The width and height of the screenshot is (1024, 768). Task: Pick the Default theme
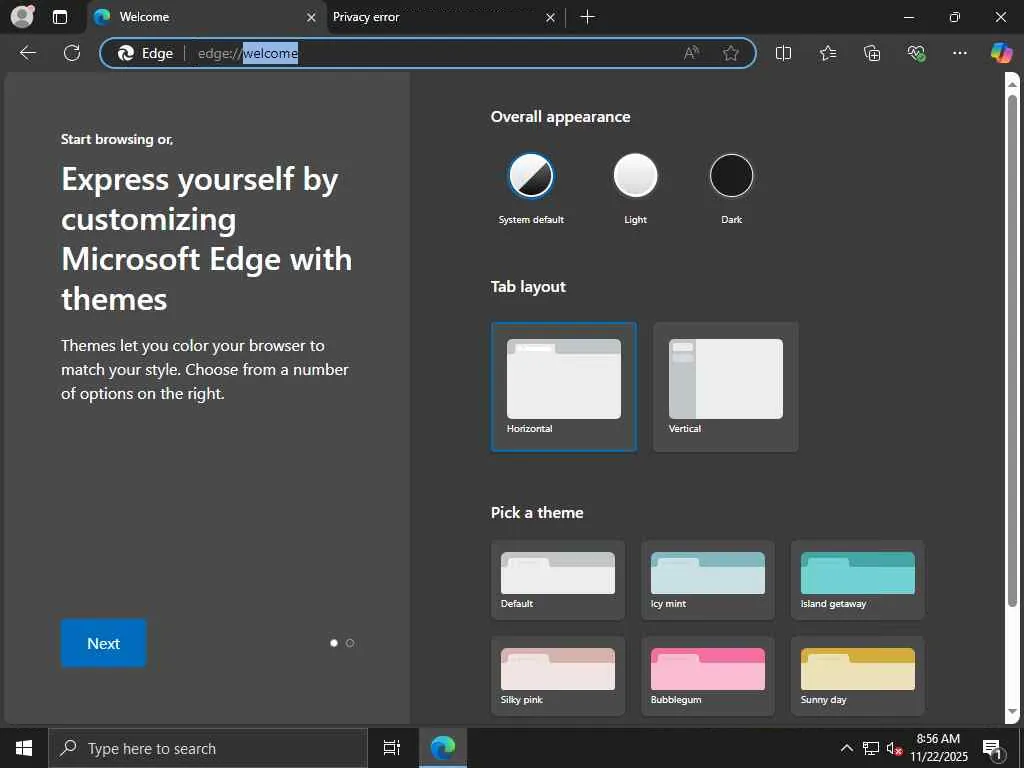pyautogui.click(x=558, y=580)
